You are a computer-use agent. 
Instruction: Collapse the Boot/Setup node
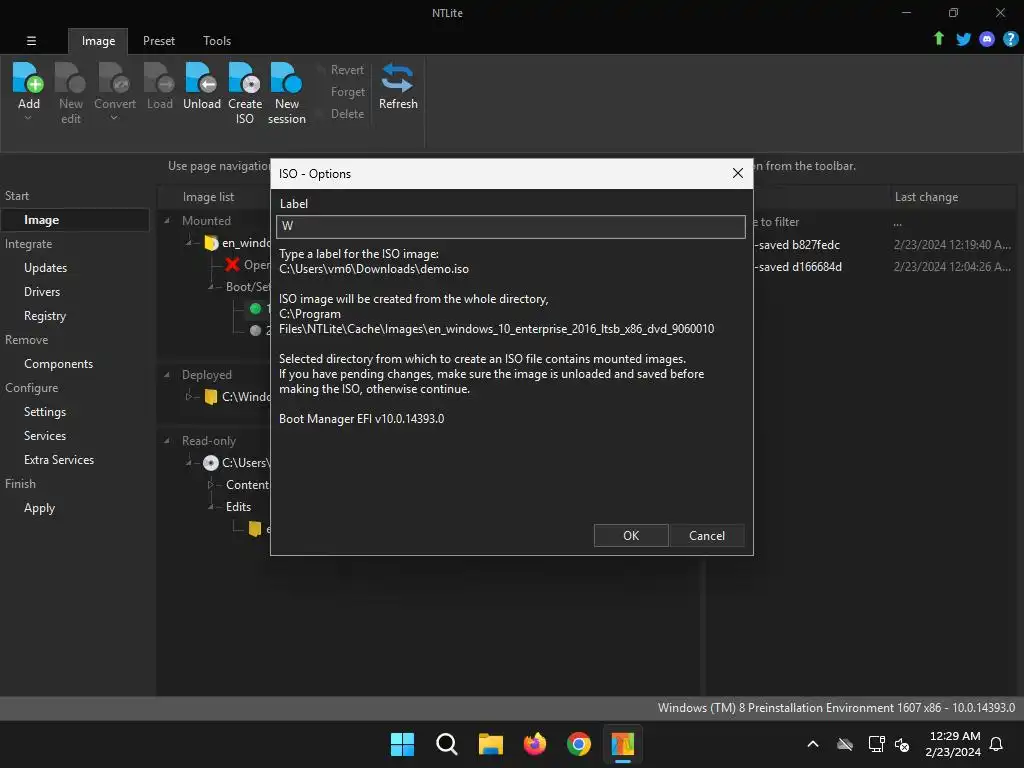[x=210, y=287]
